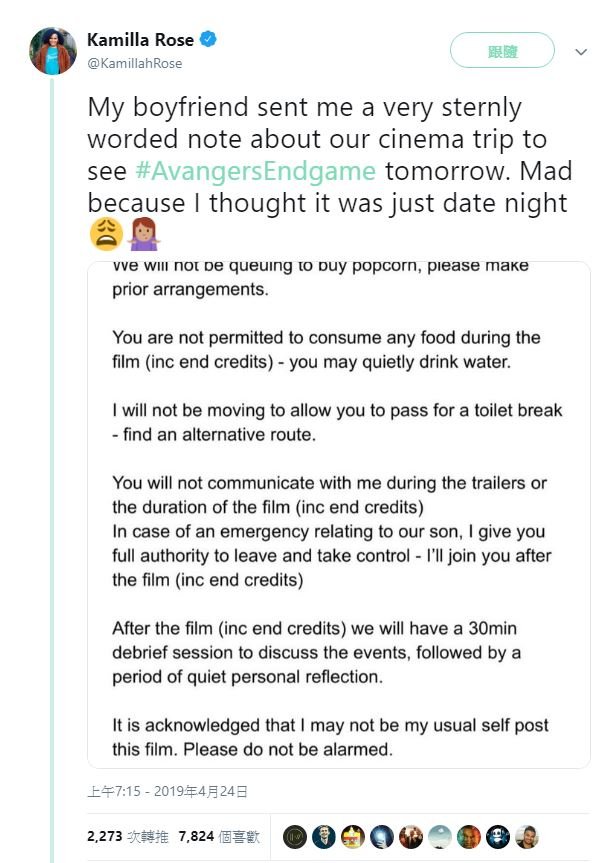Click Kamilla Rose's profile avatar

pyautogui.click(x=52, y=50)
